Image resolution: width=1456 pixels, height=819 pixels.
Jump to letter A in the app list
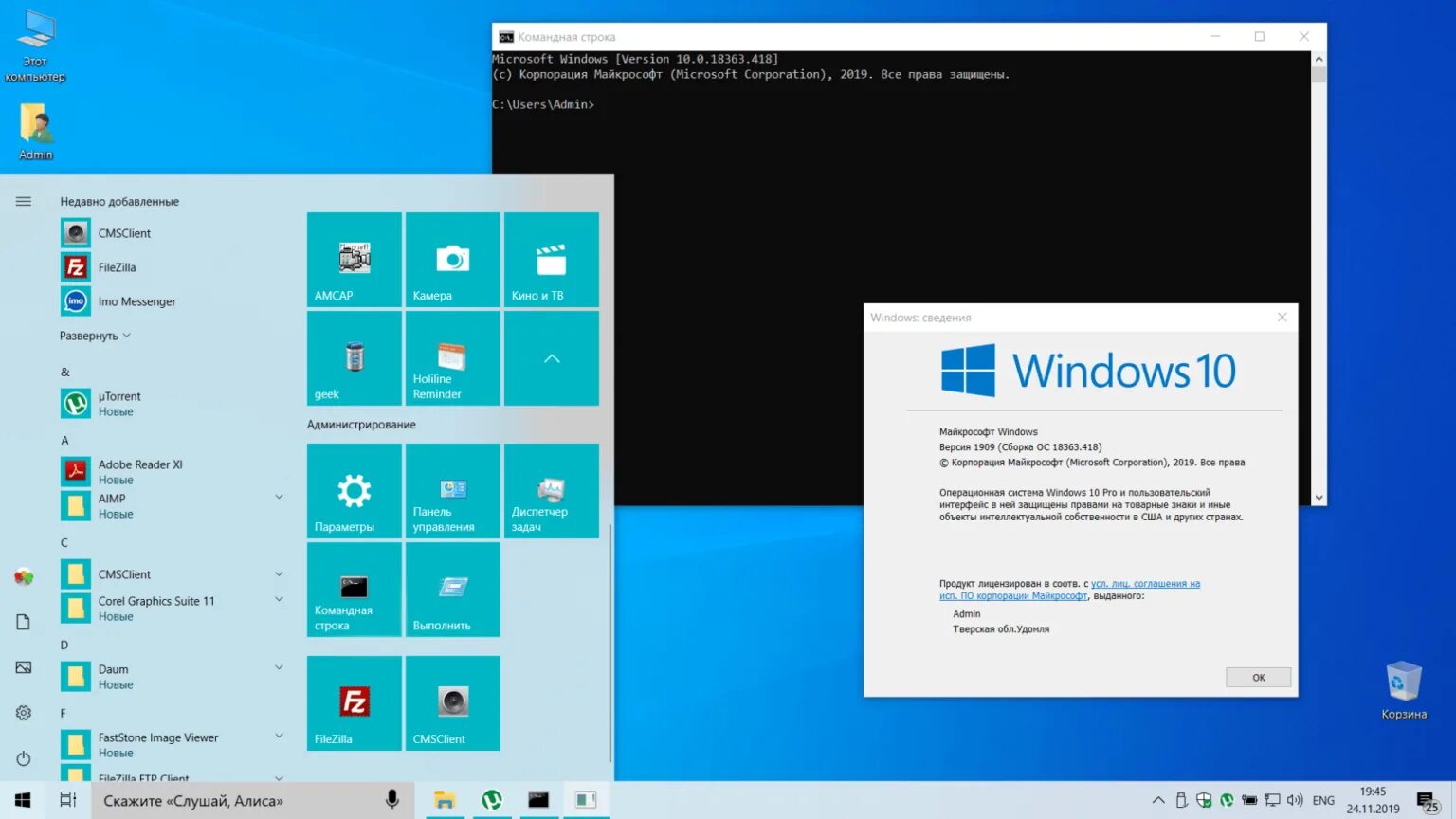[64, 440]
